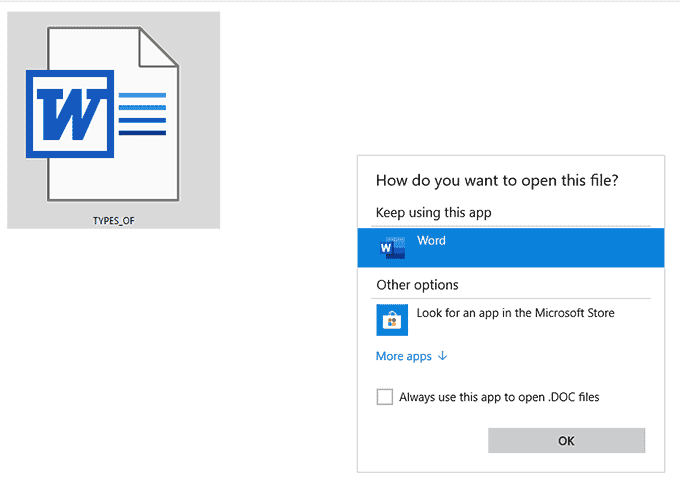Click the "Always use this app to open .DOC files" label
The height and width of the screenshot is (479, 680).
(x=499, y=397)
